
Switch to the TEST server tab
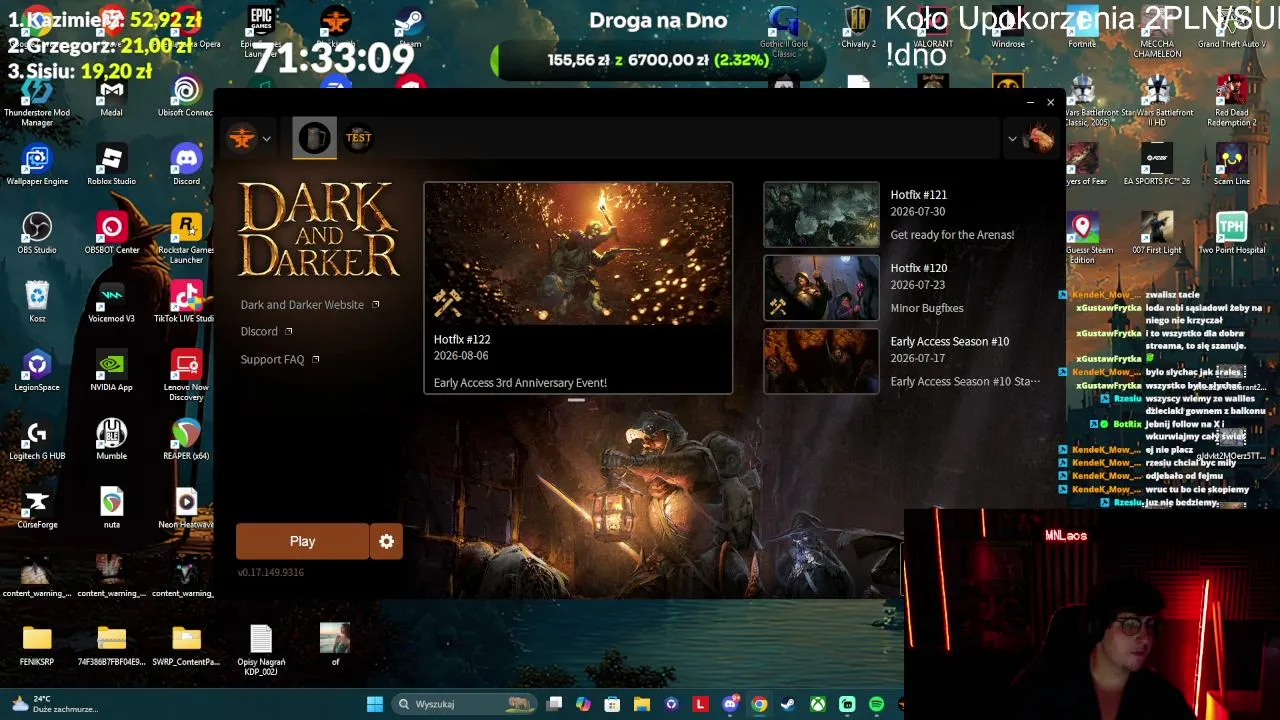(x=358, y=138)
